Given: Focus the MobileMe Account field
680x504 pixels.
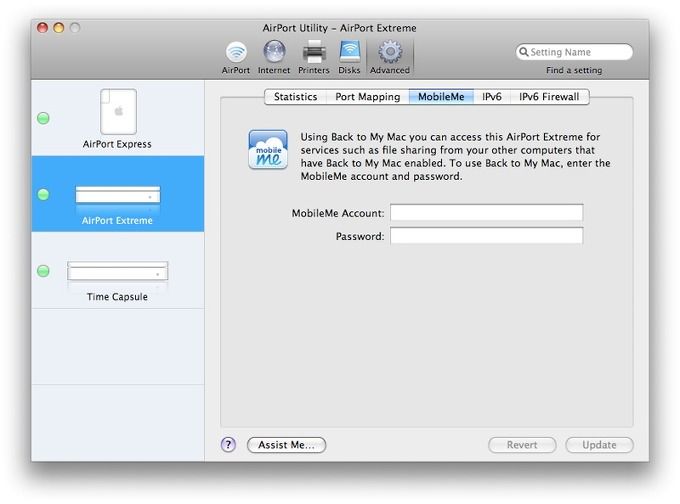Looking at the screenshot, I should [x=487, y=213].
